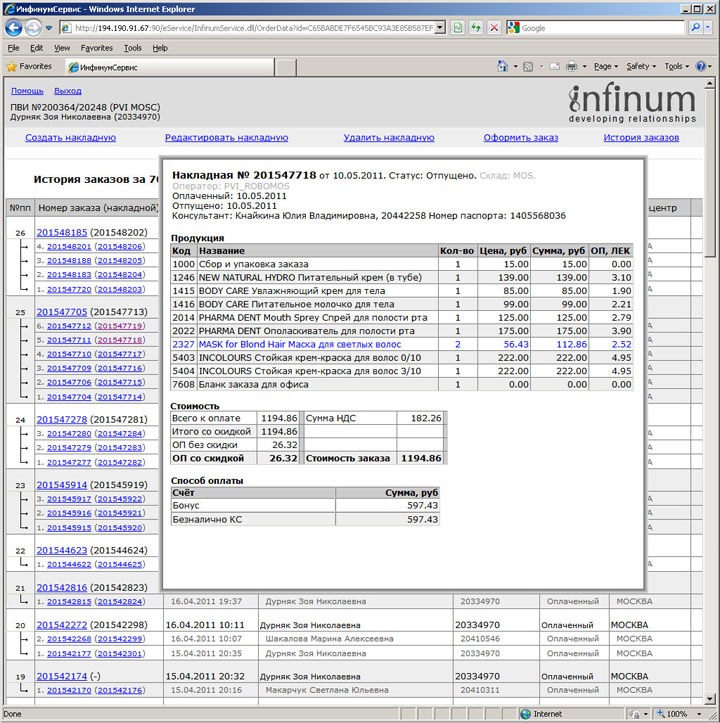This screenshot has width=720, height=723.
Task: Click the magnifier Search button
Action: pos(695,28)
